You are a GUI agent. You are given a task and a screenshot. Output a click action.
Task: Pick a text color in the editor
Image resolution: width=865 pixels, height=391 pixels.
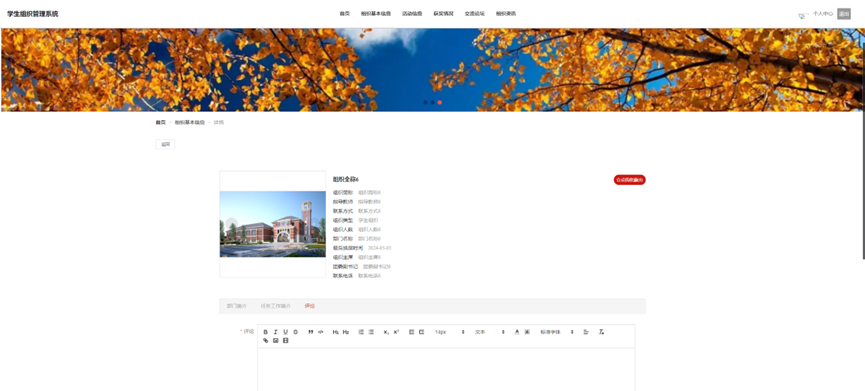[517, 332]
